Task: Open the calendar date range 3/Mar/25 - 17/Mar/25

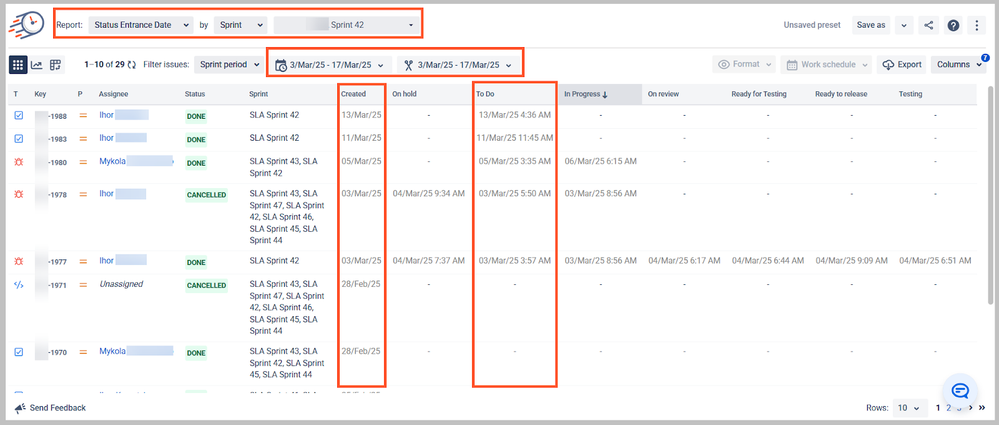Action: (330, 65)
